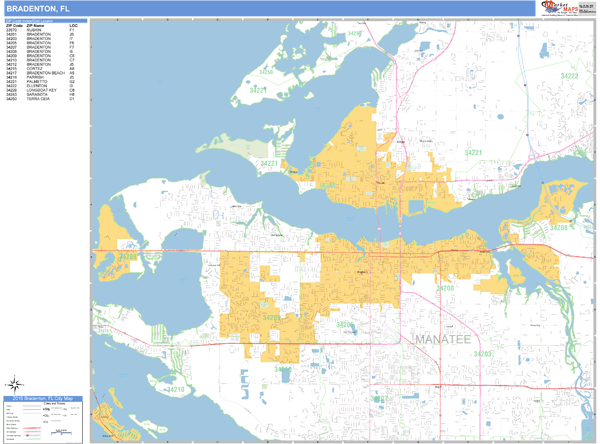
Task: Select the PALMETTO row in ZIP index
Action: 40,82
